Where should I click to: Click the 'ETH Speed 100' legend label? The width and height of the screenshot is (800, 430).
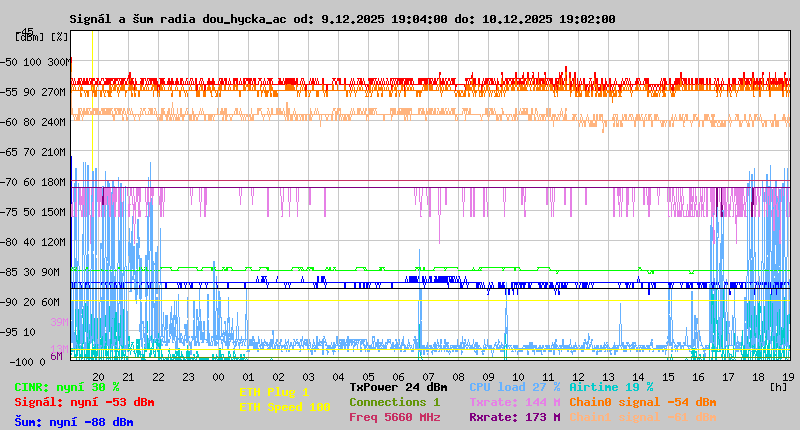[285, 408]
